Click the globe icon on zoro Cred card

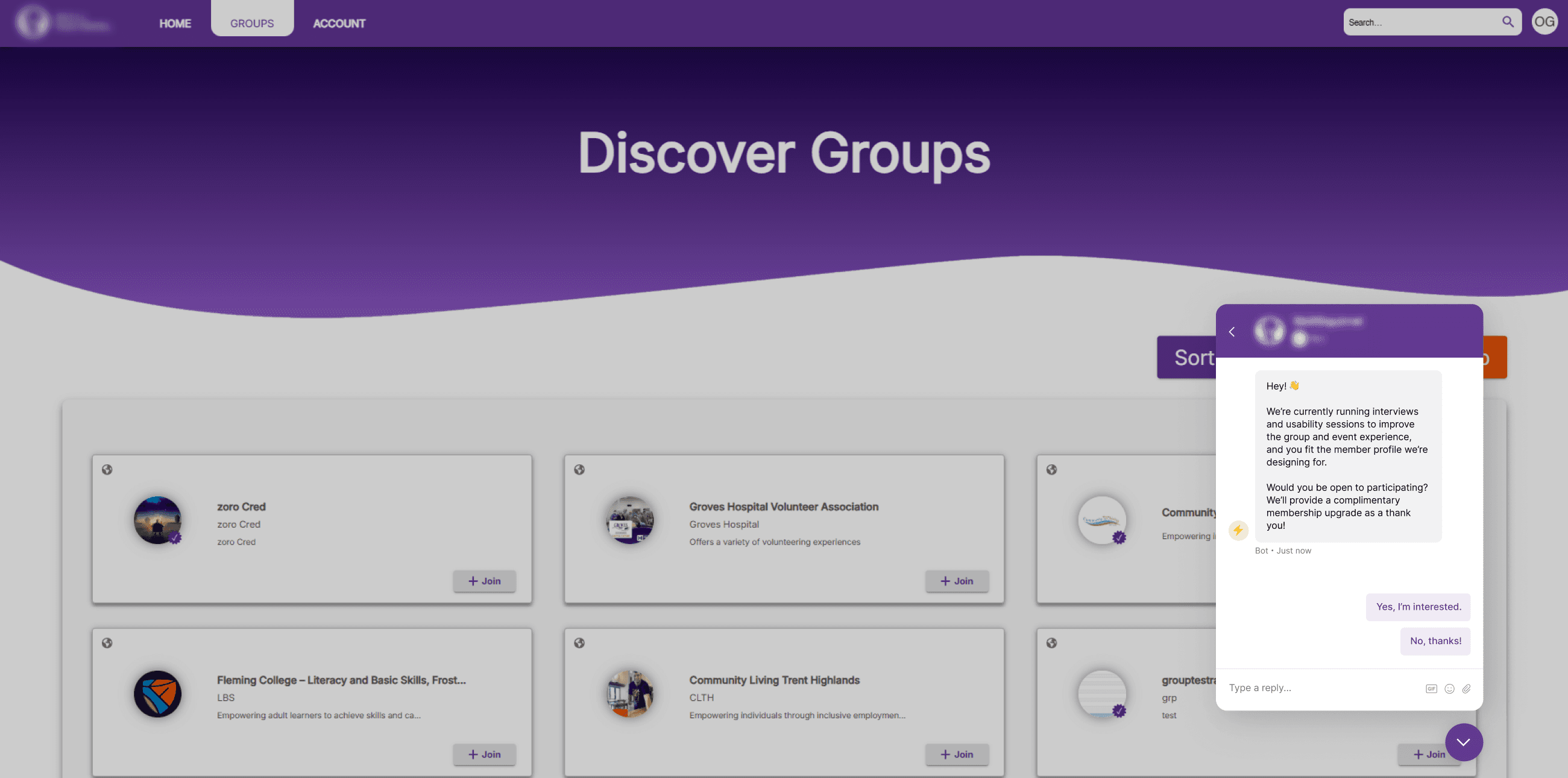(x=107, y=469)
